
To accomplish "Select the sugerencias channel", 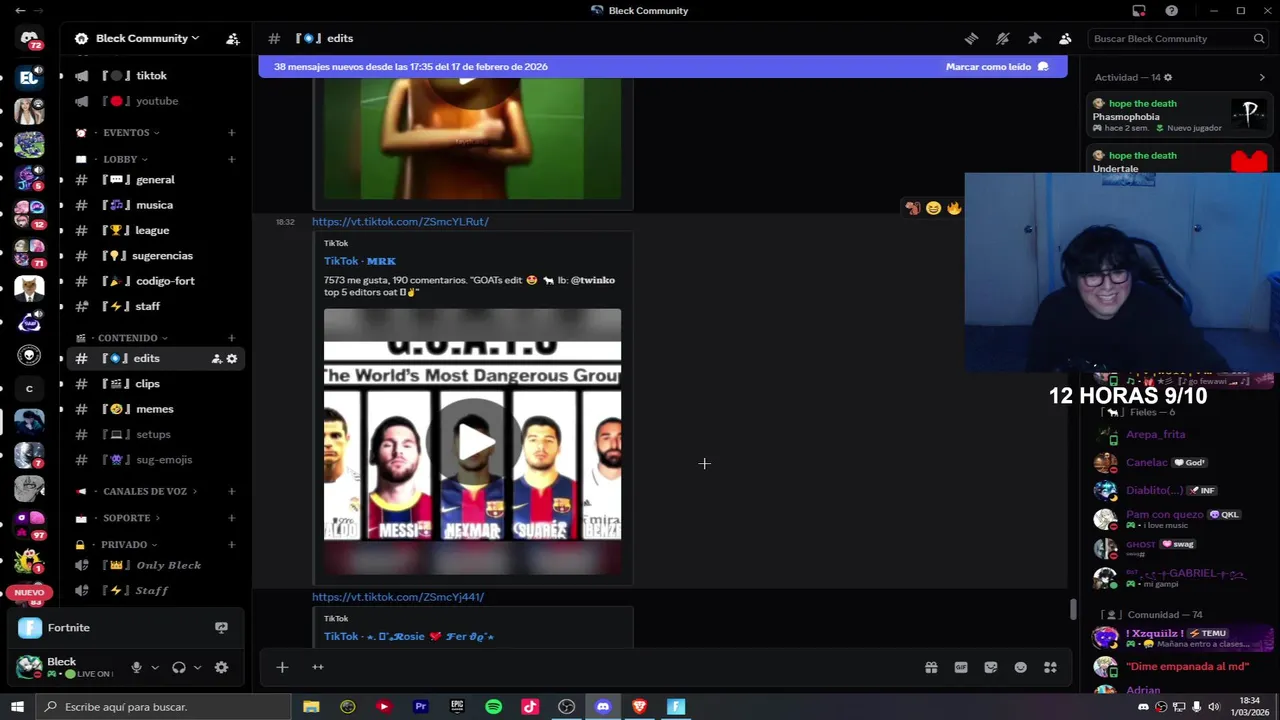I will point(156,256).
